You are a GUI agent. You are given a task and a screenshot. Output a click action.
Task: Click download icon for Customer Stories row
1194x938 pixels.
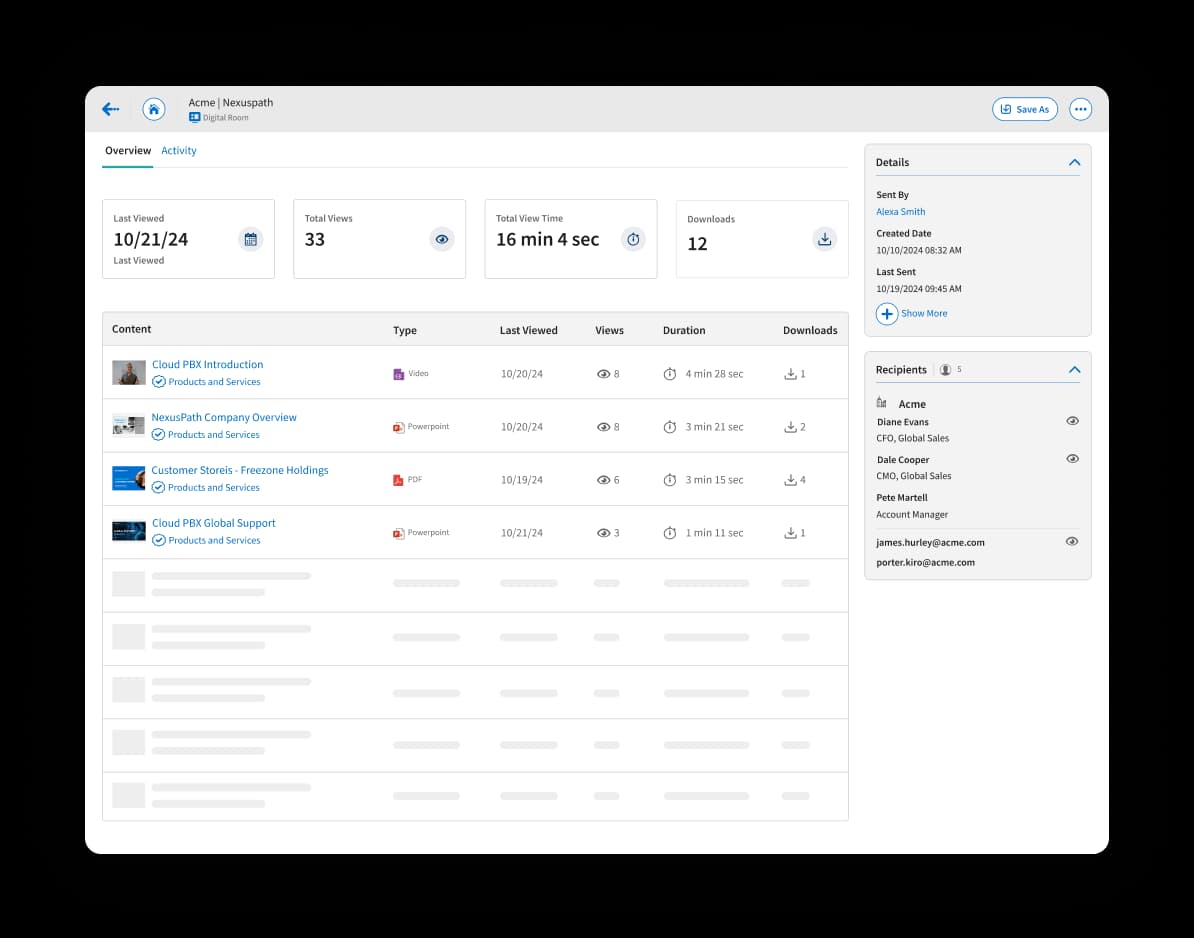click(x=790, y=480)
